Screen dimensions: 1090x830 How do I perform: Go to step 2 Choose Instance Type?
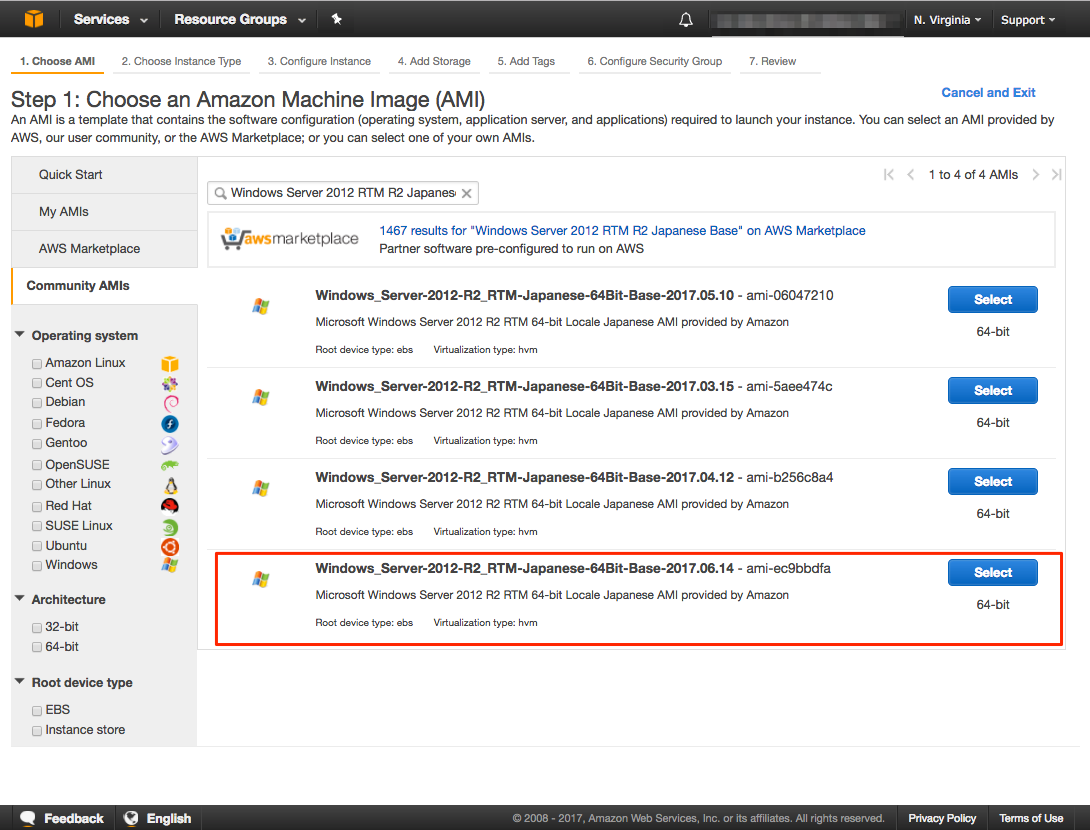click(181, 61)
